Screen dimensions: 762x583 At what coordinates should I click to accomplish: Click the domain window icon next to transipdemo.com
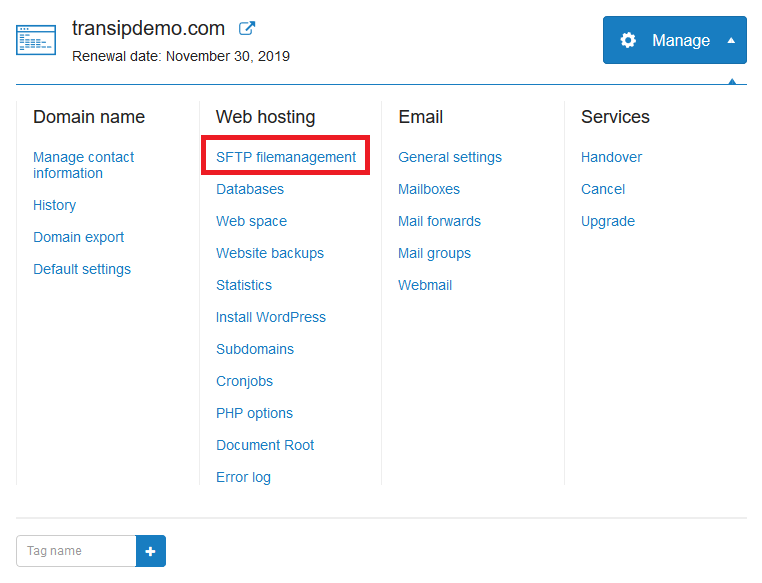[36, 40]
